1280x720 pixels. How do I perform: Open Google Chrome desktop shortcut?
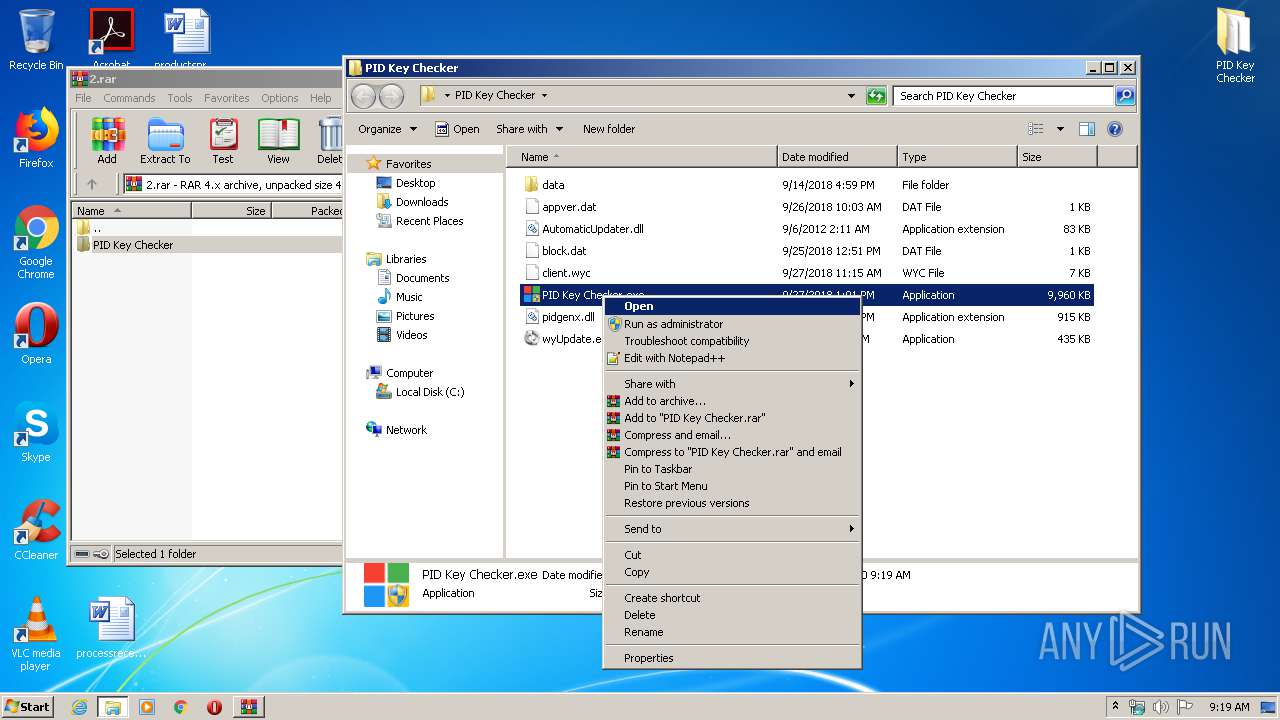pyautogui.click(x=36, y=243)
